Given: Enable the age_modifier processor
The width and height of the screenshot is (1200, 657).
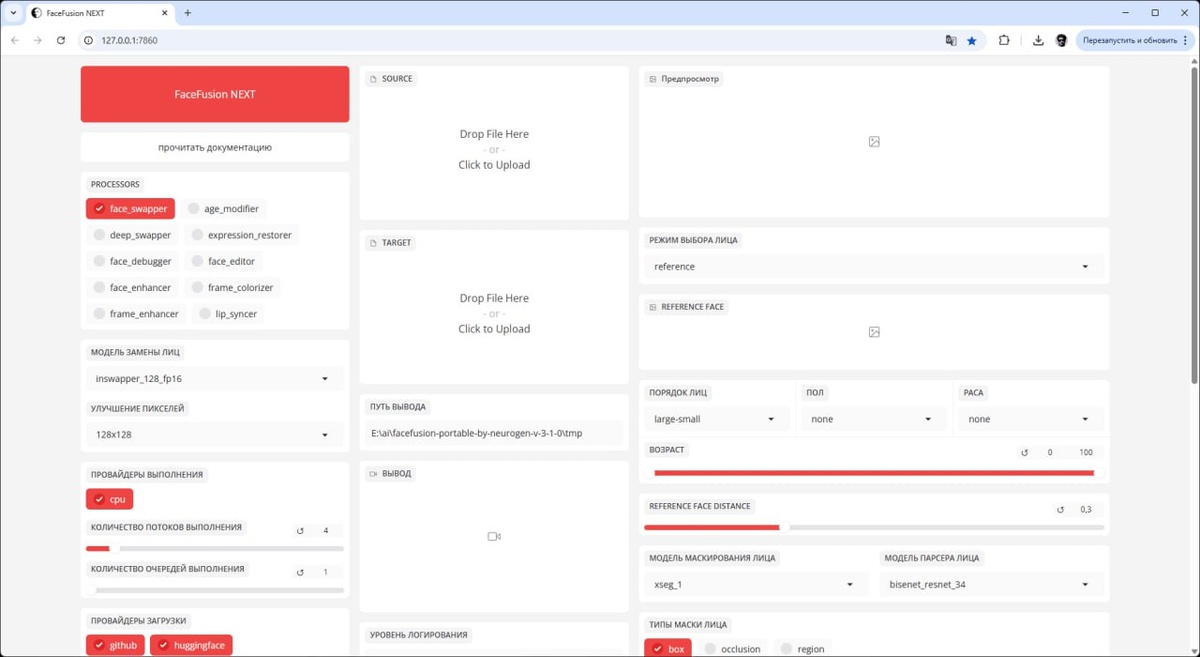Looking at the screenshot, I should 224,209.
